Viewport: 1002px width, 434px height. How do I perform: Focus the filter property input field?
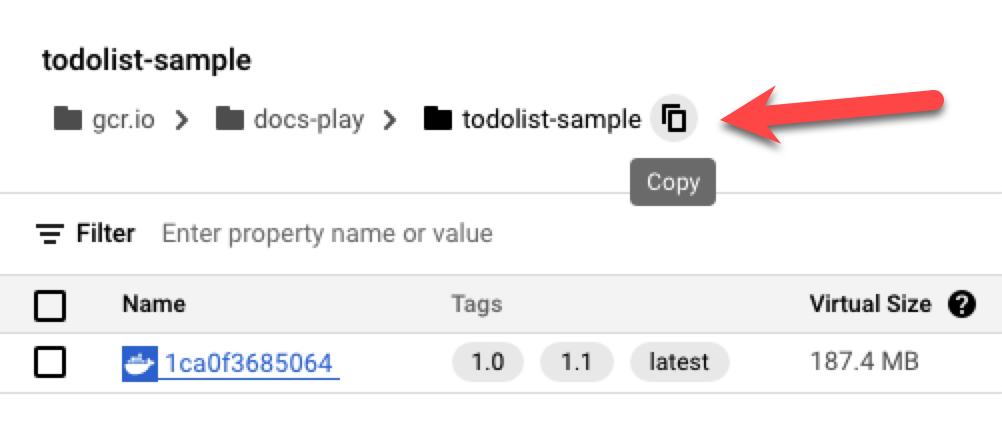[327, 234]
